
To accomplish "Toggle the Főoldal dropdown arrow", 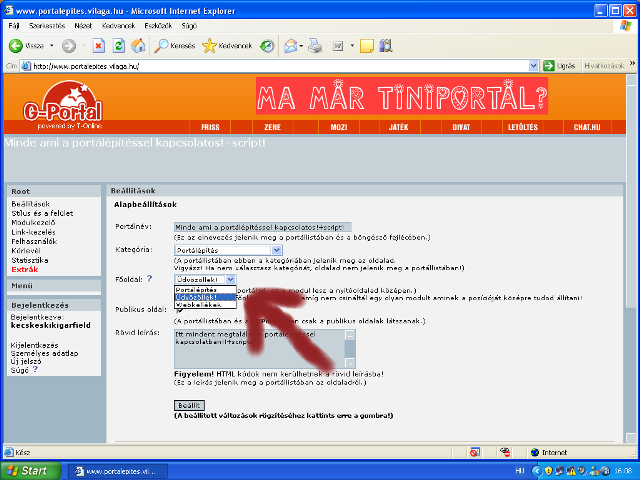I will [x=231, y=280].
